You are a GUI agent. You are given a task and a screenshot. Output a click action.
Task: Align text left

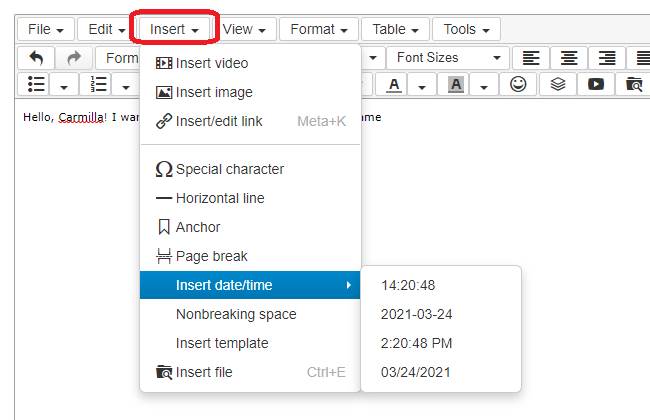click(531, 58)
